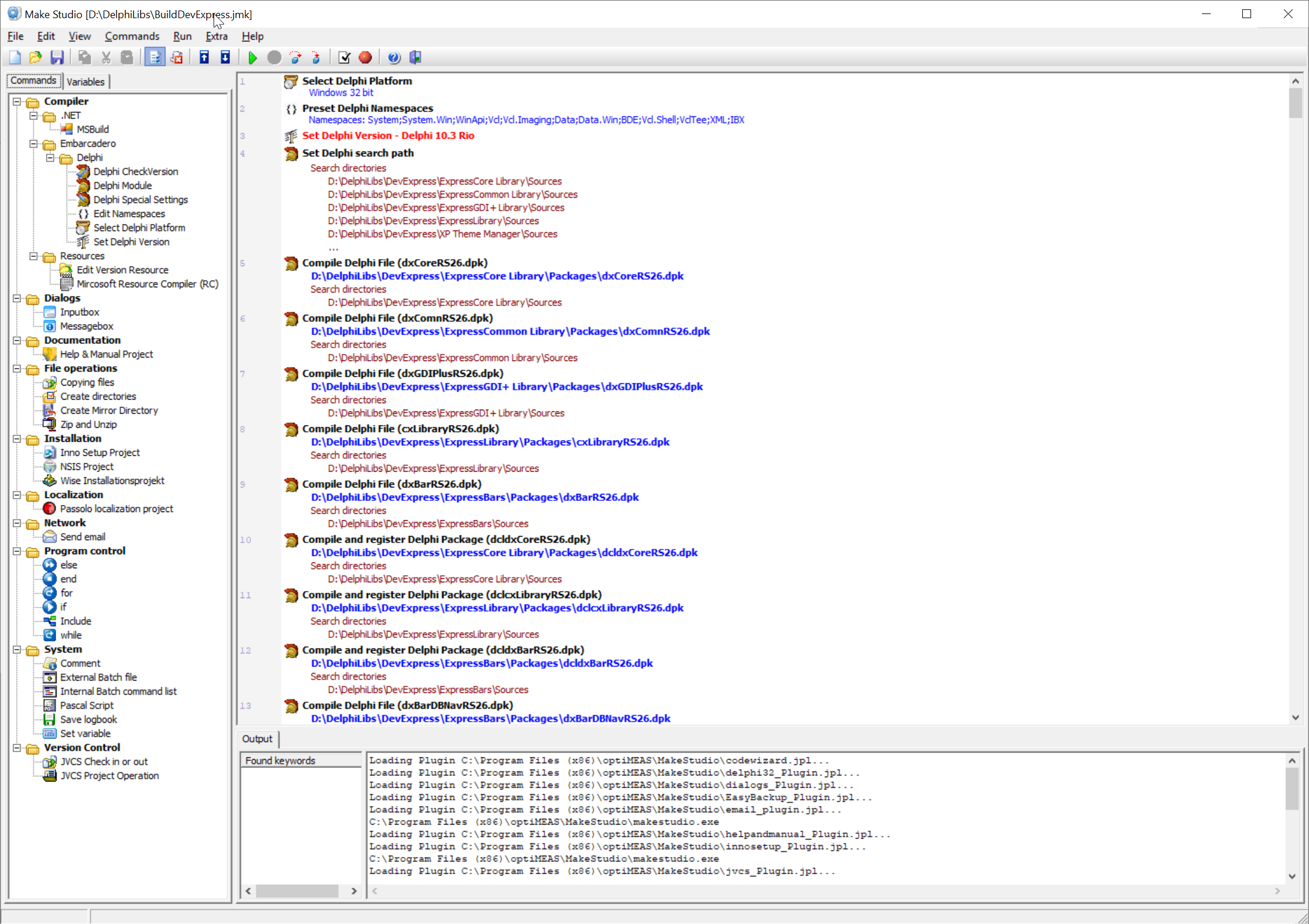
Task: Click the checkmark toggle icon in toolbar
Action: tap(344, 57)
